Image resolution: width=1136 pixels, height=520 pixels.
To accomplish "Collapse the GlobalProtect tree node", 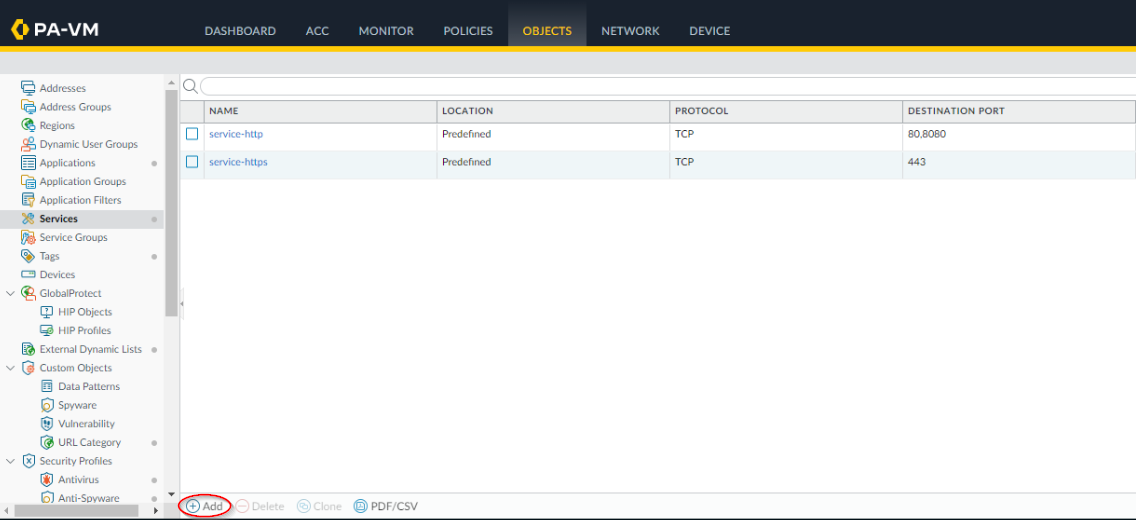I will tap(10, 293).
